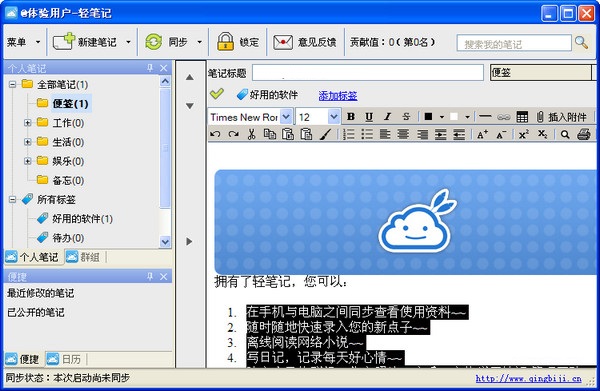The image size is (600, 391).
Task: Click the undo icon
Action: pyautogui.click(x=215, y=134)
